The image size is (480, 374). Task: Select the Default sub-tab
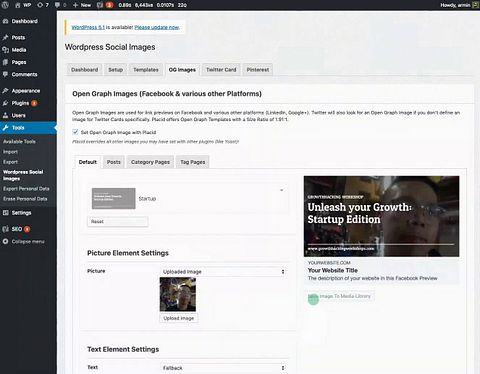pos(88,162)
